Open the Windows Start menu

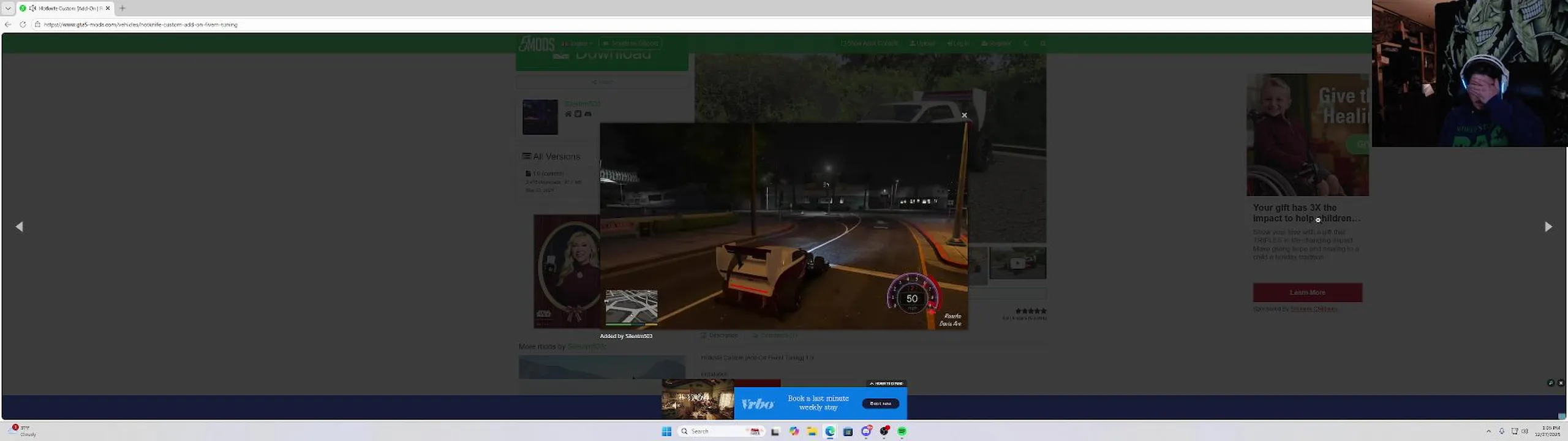coord(666,431)
